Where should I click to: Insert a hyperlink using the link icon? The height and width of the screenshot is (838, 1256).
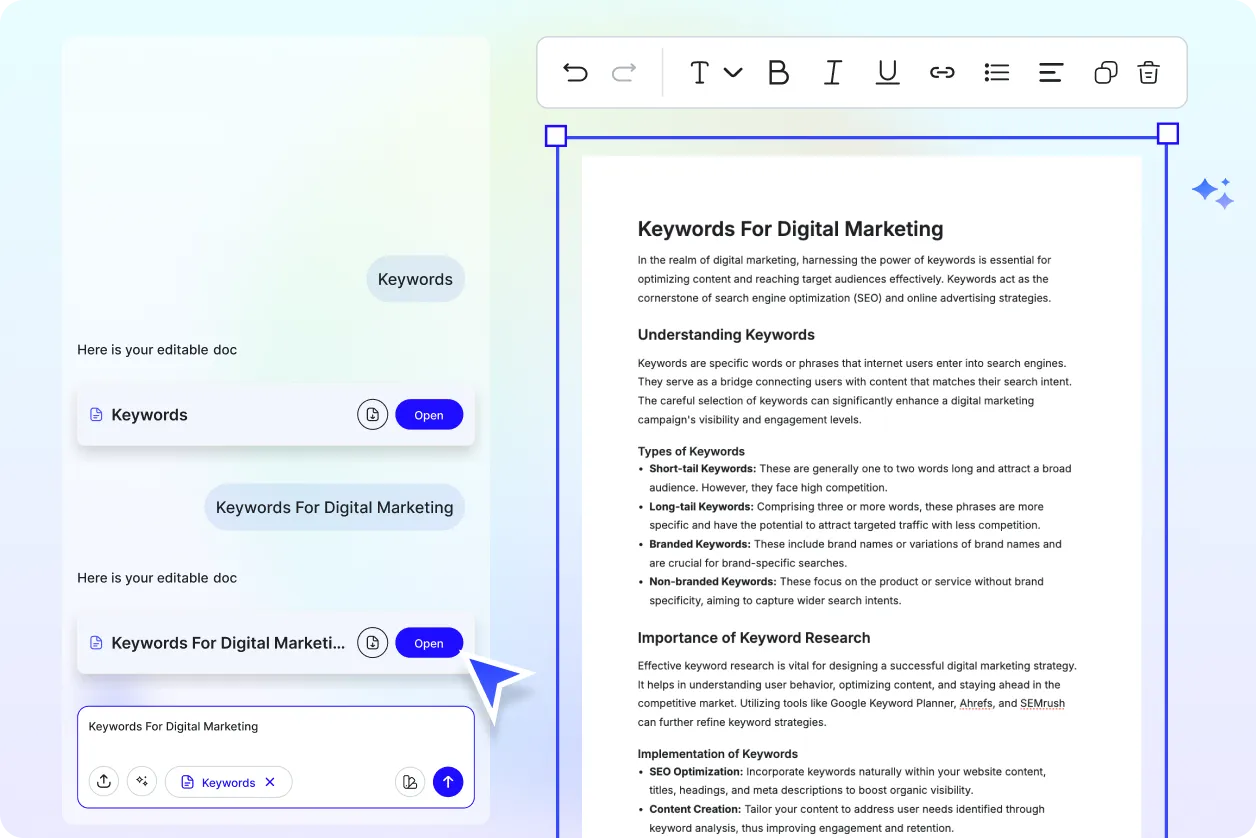click(x=942, y=72)
